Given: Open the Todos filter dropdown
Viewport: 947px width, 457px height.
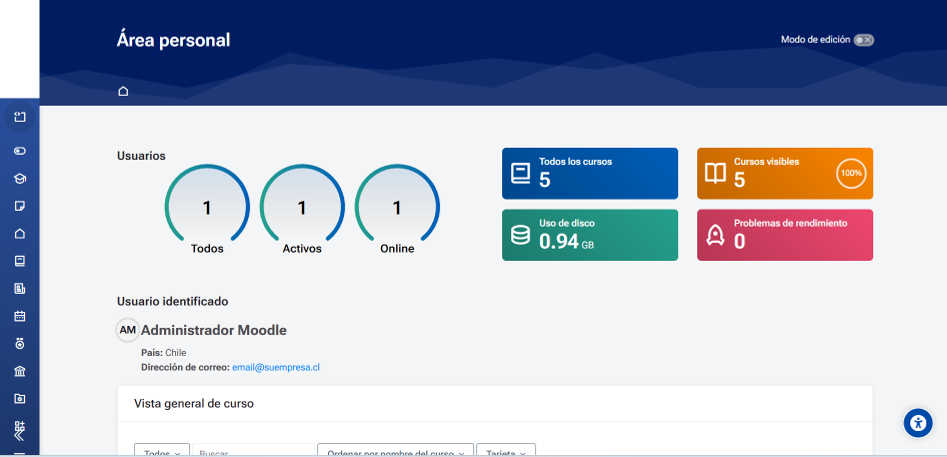Looking at the screenshot, I should coord(162,450).
